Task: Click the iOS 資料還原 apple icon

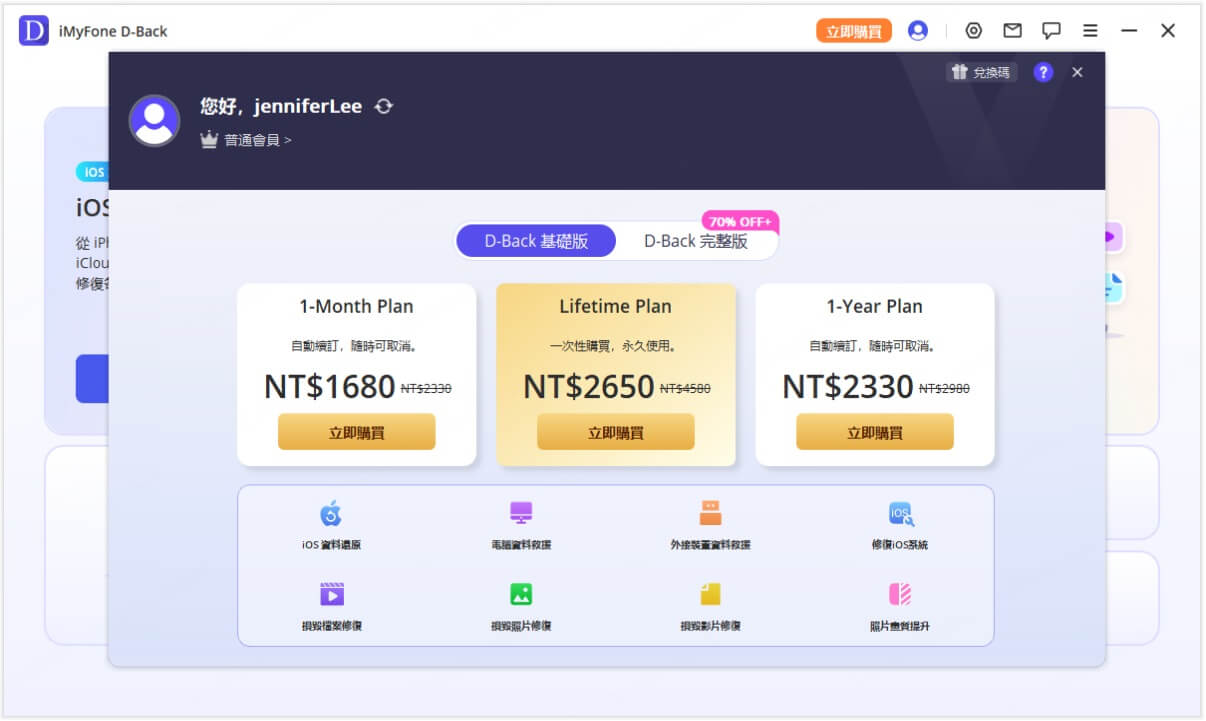Action: click(x=331, y=514)
